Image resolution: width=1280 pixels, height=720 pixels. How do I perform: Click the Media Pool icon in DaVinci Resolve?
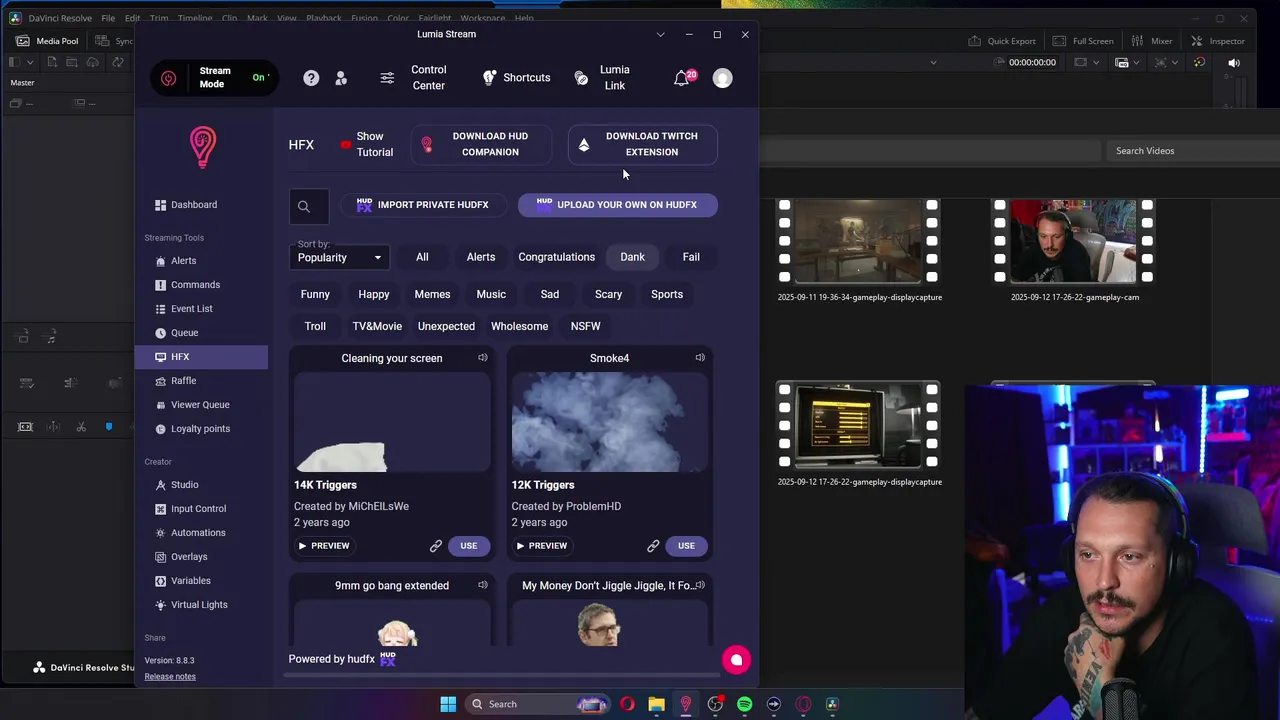coord(23,41)
